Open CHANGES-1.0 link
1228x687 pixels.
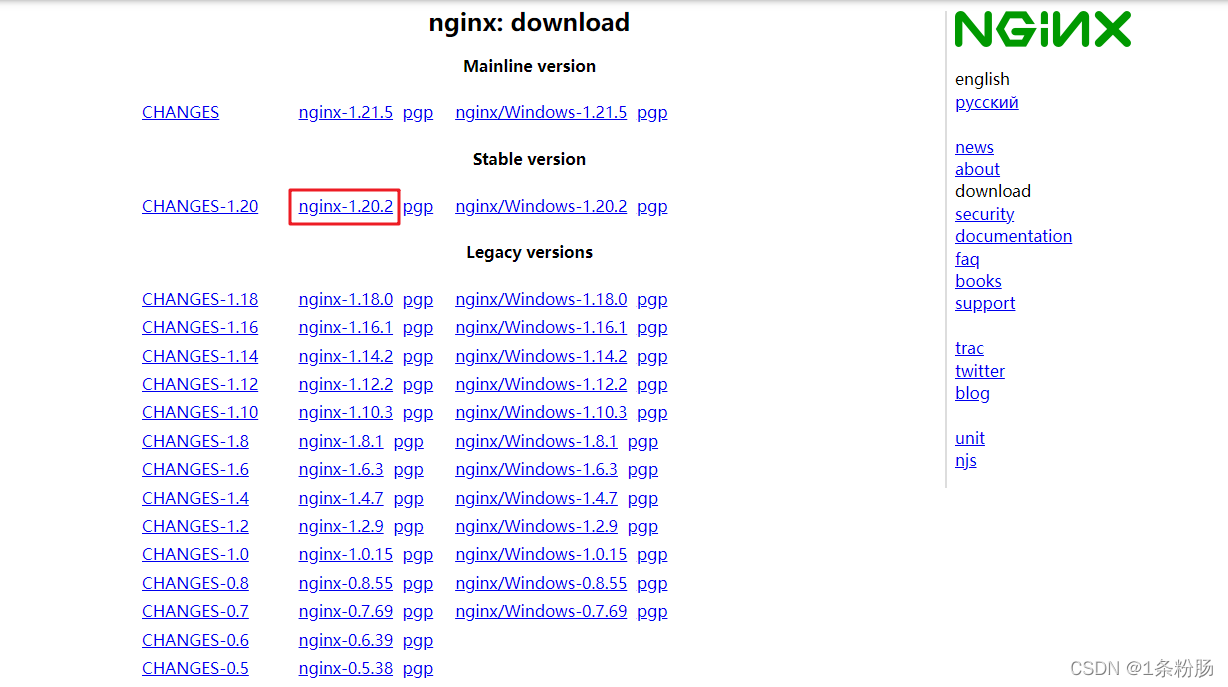(x=195, y=555)
